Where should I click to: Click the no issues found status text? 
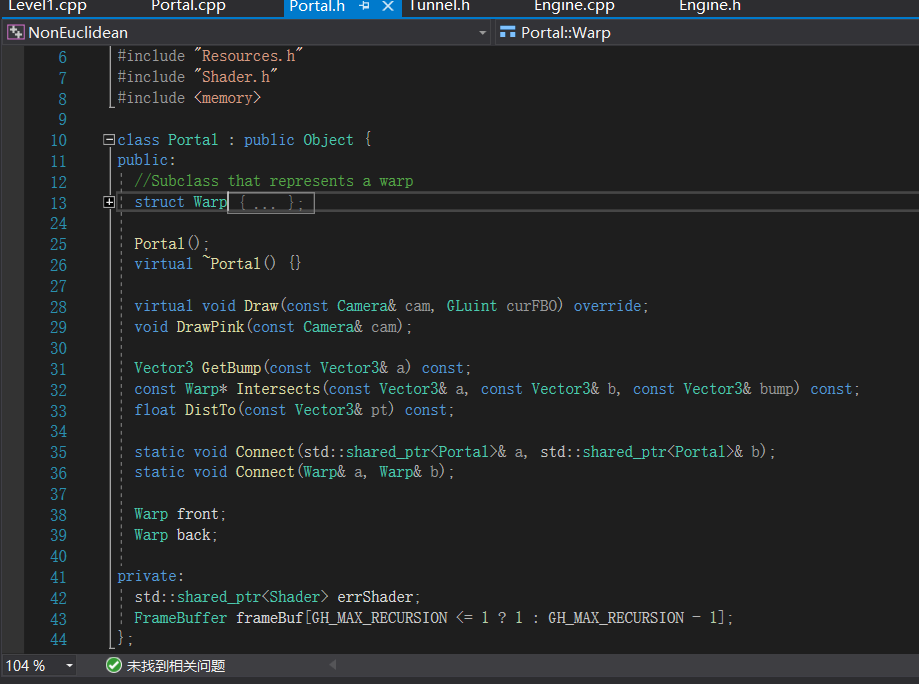[176, 665]
